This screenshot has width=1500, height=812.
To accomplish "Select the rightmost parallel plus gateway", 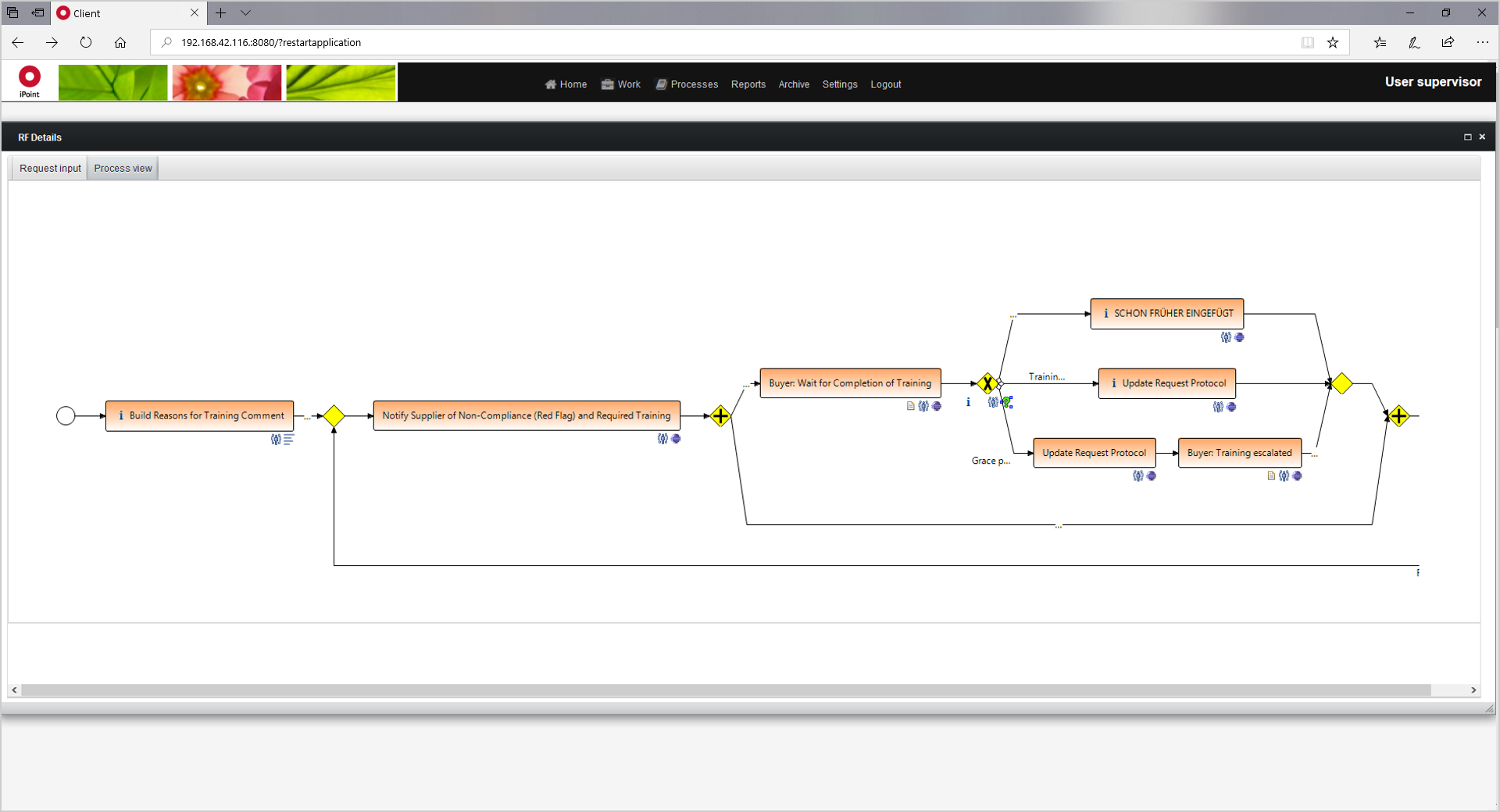I will (1398, 416).
